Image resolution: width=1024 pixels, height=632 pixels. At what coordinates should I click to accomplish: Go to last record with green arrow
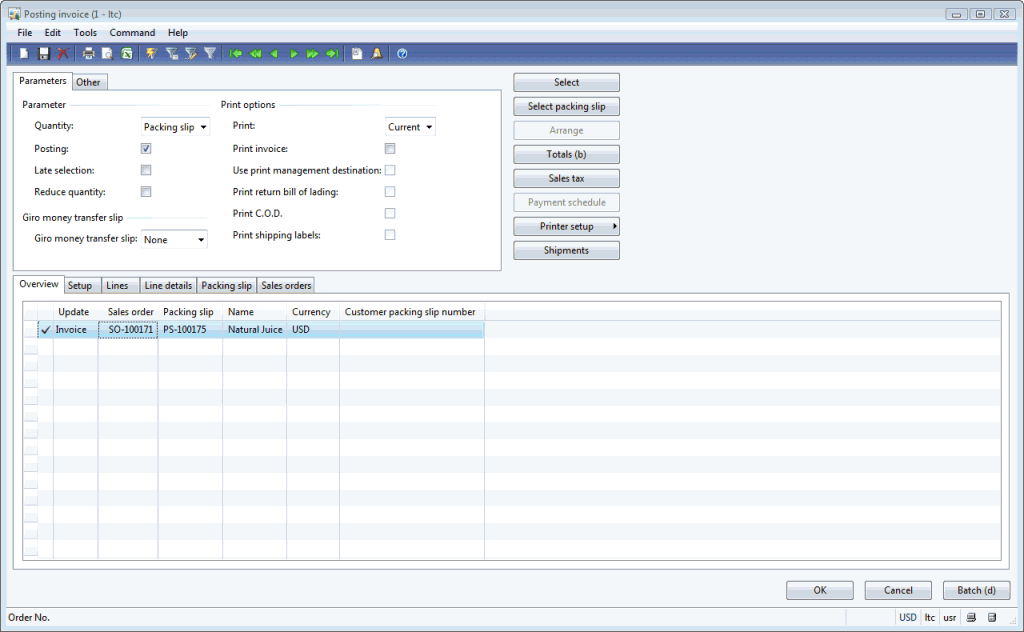coord(332,54)
